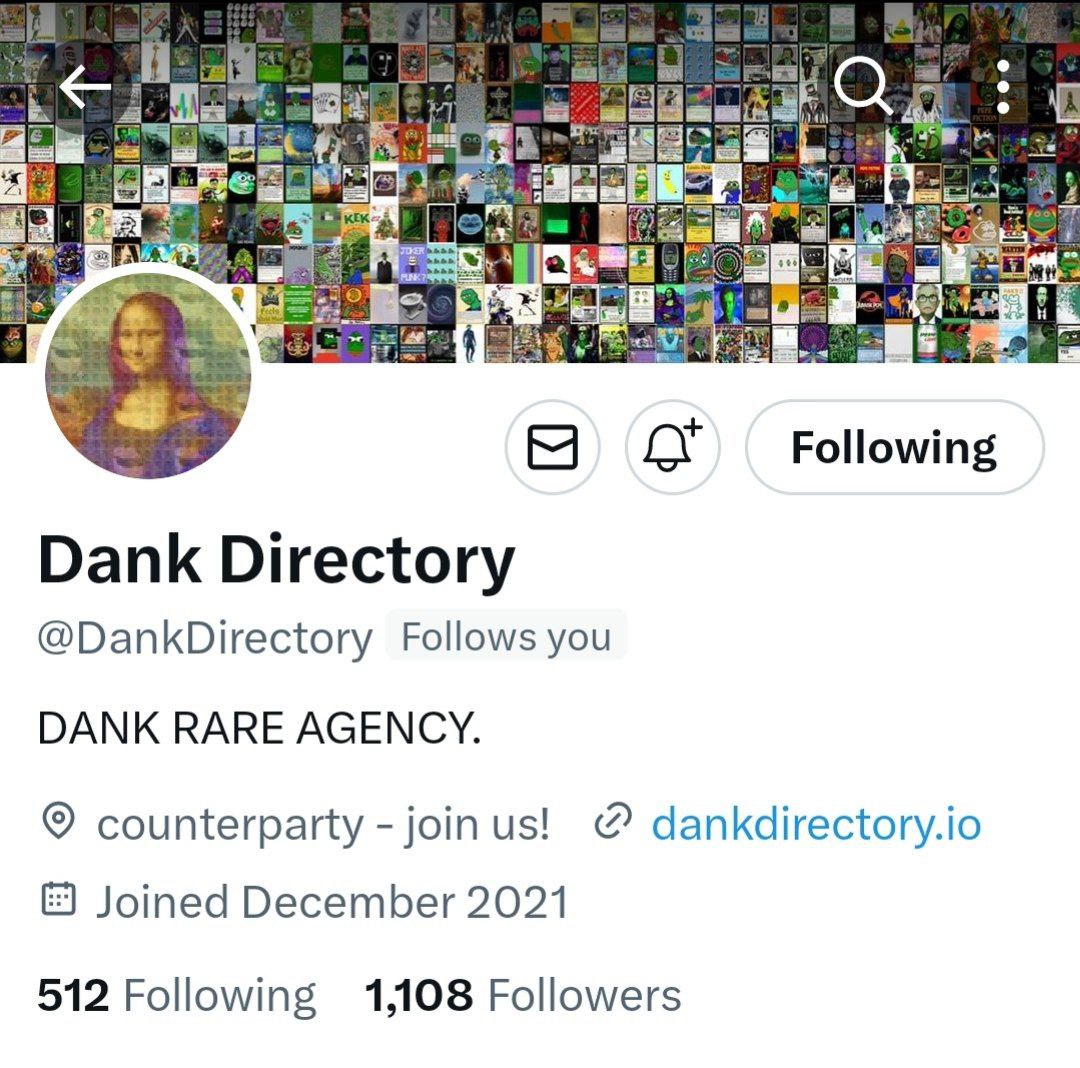Select the @DankDirectory handle text
Viewport: 1080px width, 1068px height.
click(x=205, y=638)
